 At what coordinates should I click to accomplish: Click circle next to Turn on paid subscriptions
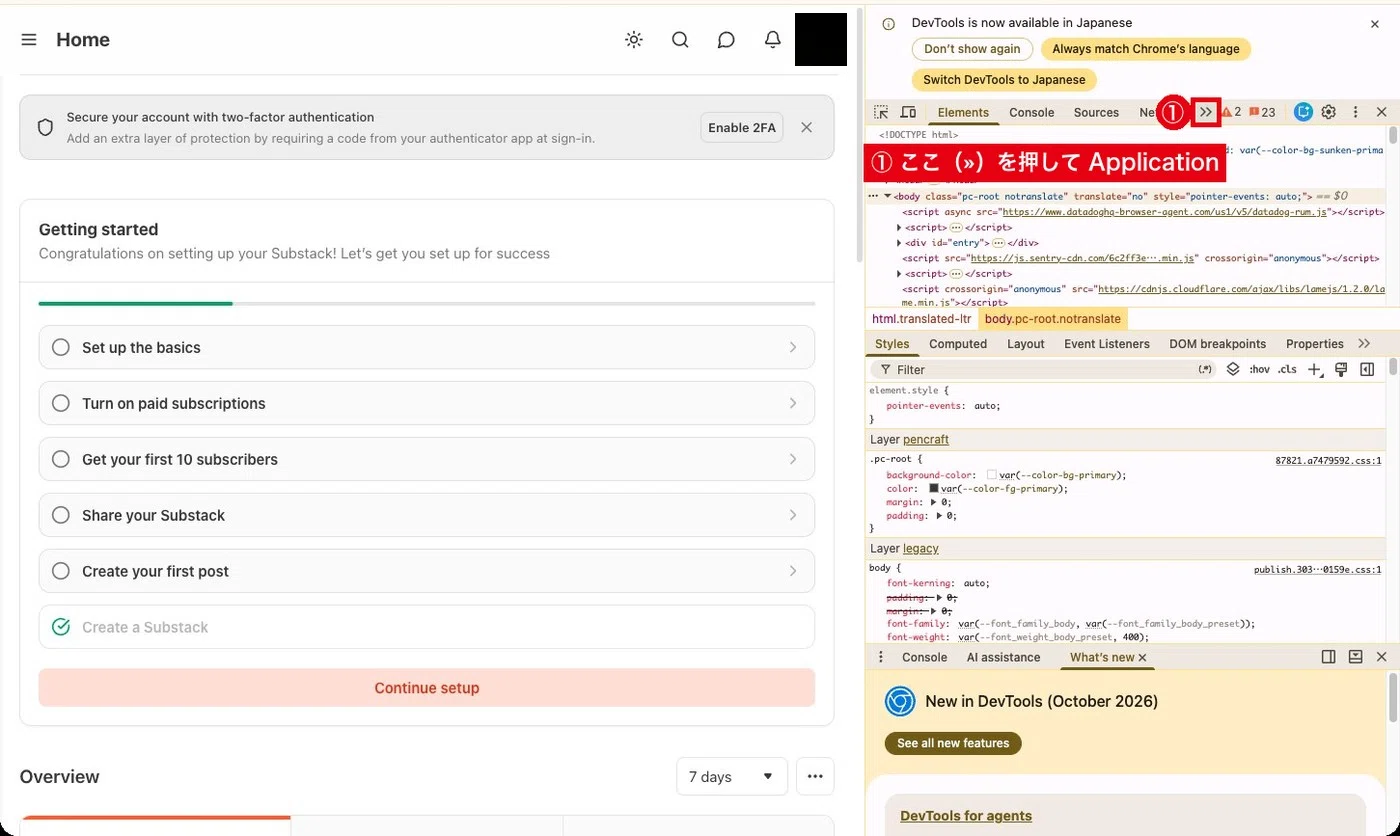pos(61,403)
